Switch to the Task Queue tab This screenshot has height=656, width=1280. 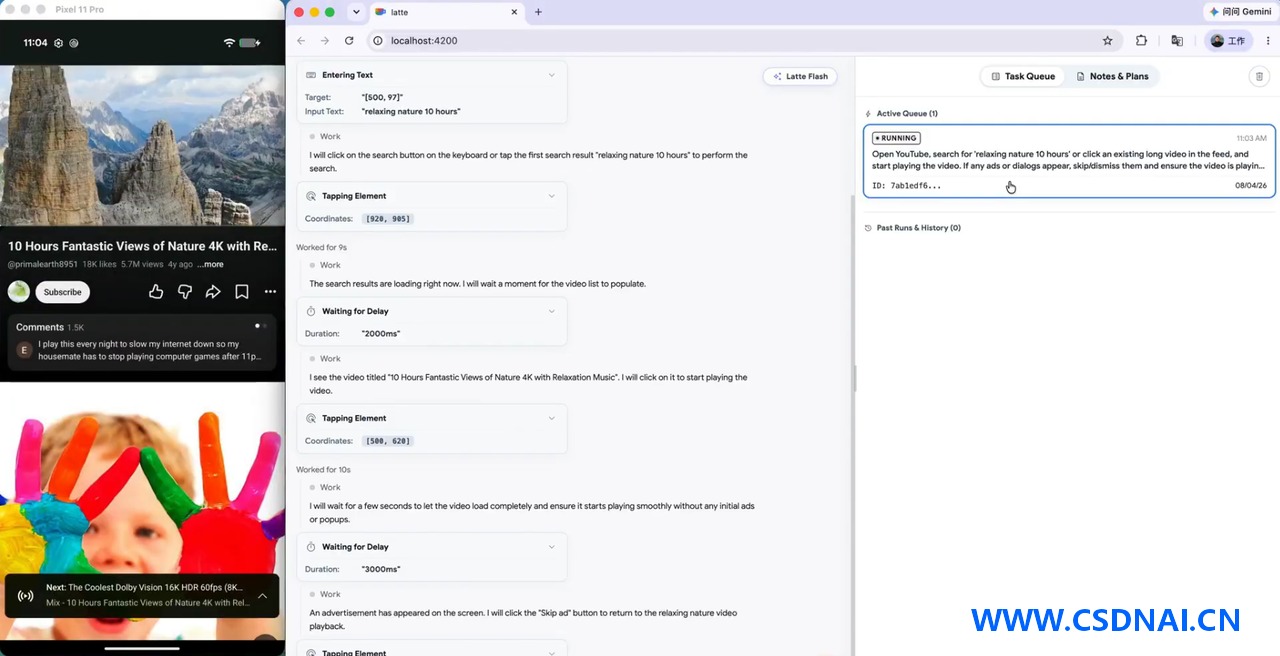(x=1023, y=76)
